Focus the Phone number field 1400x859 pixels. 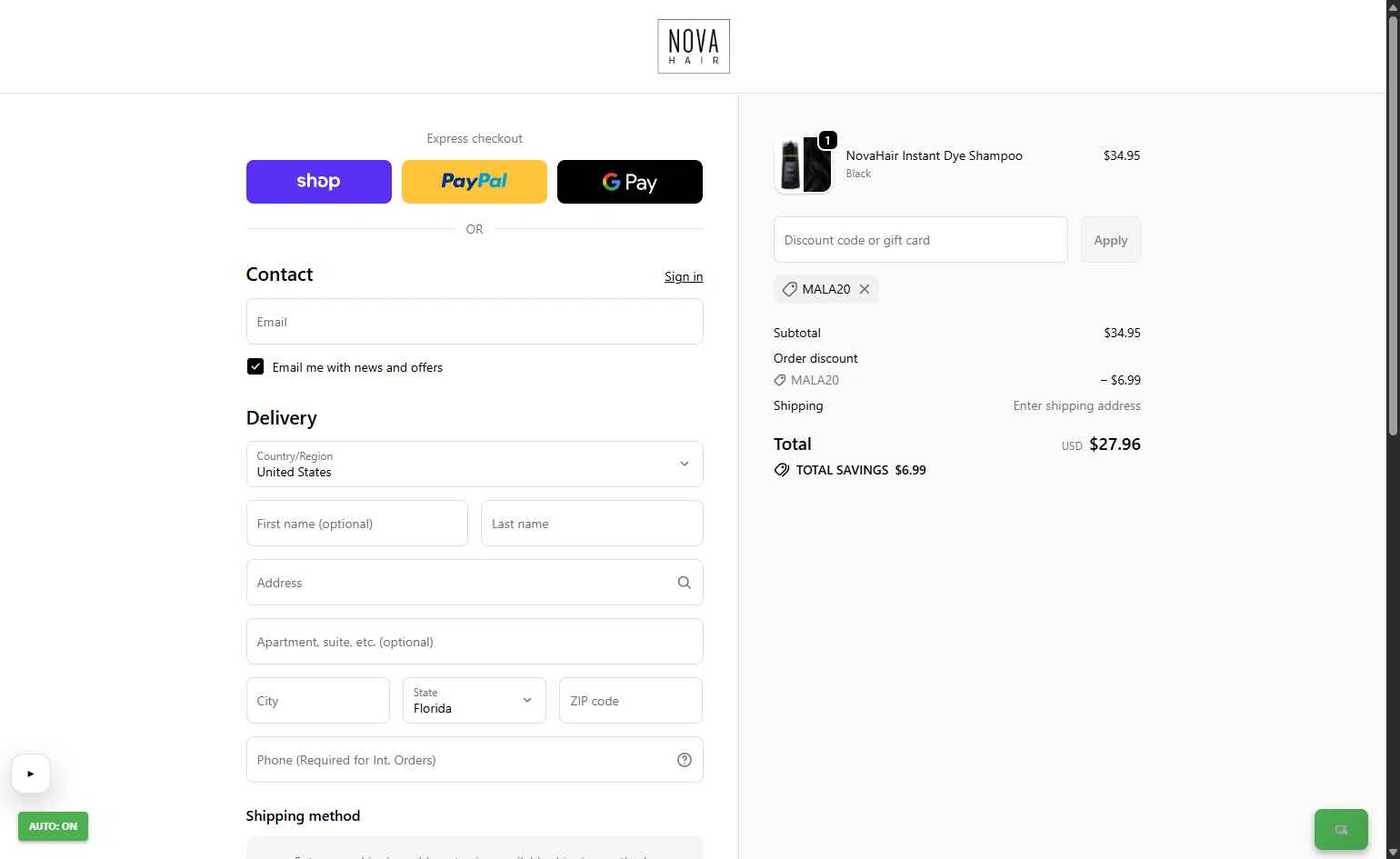475,760
